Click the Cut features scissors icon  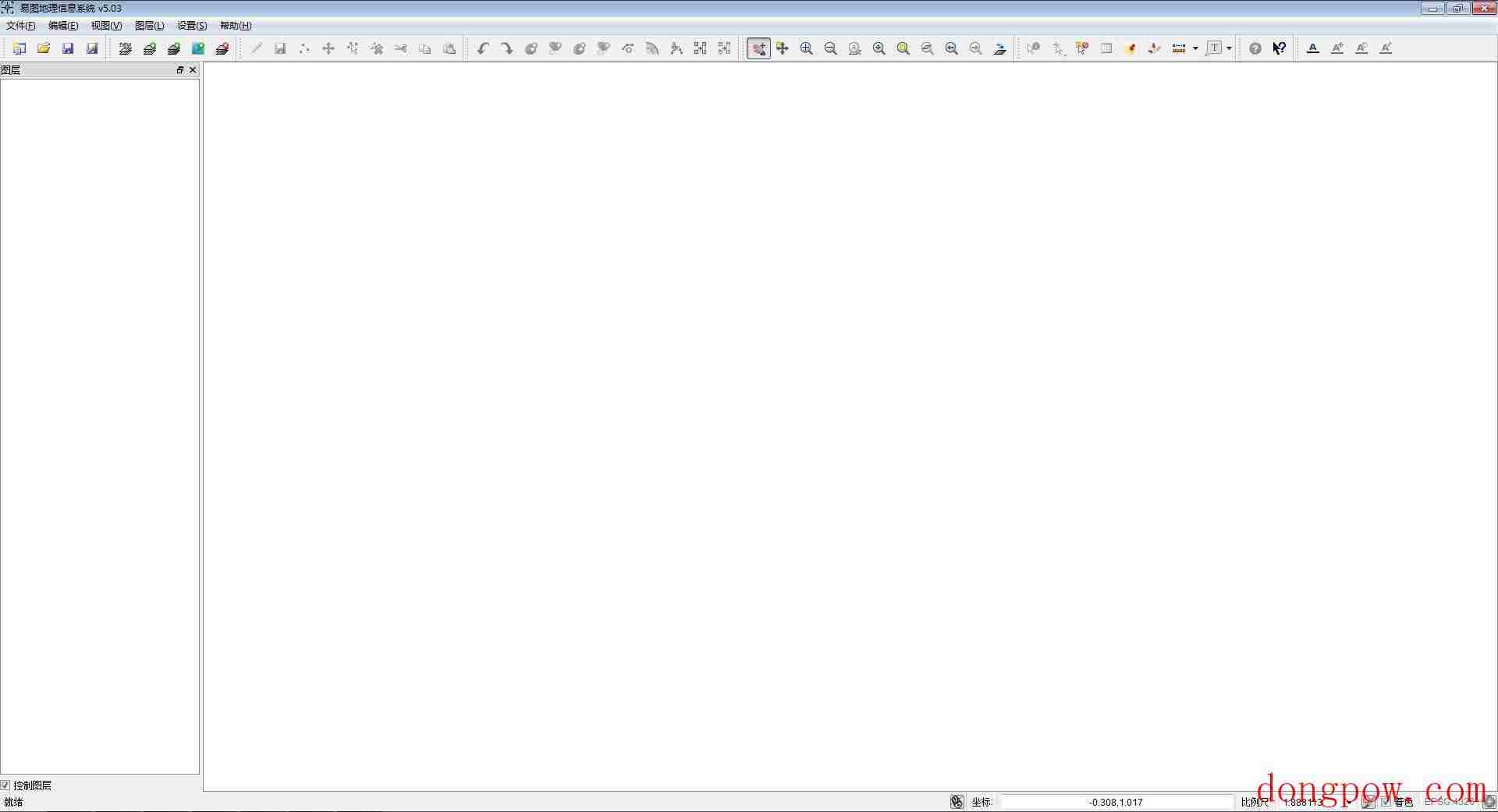pyautogui.click(x=401, y=48)
